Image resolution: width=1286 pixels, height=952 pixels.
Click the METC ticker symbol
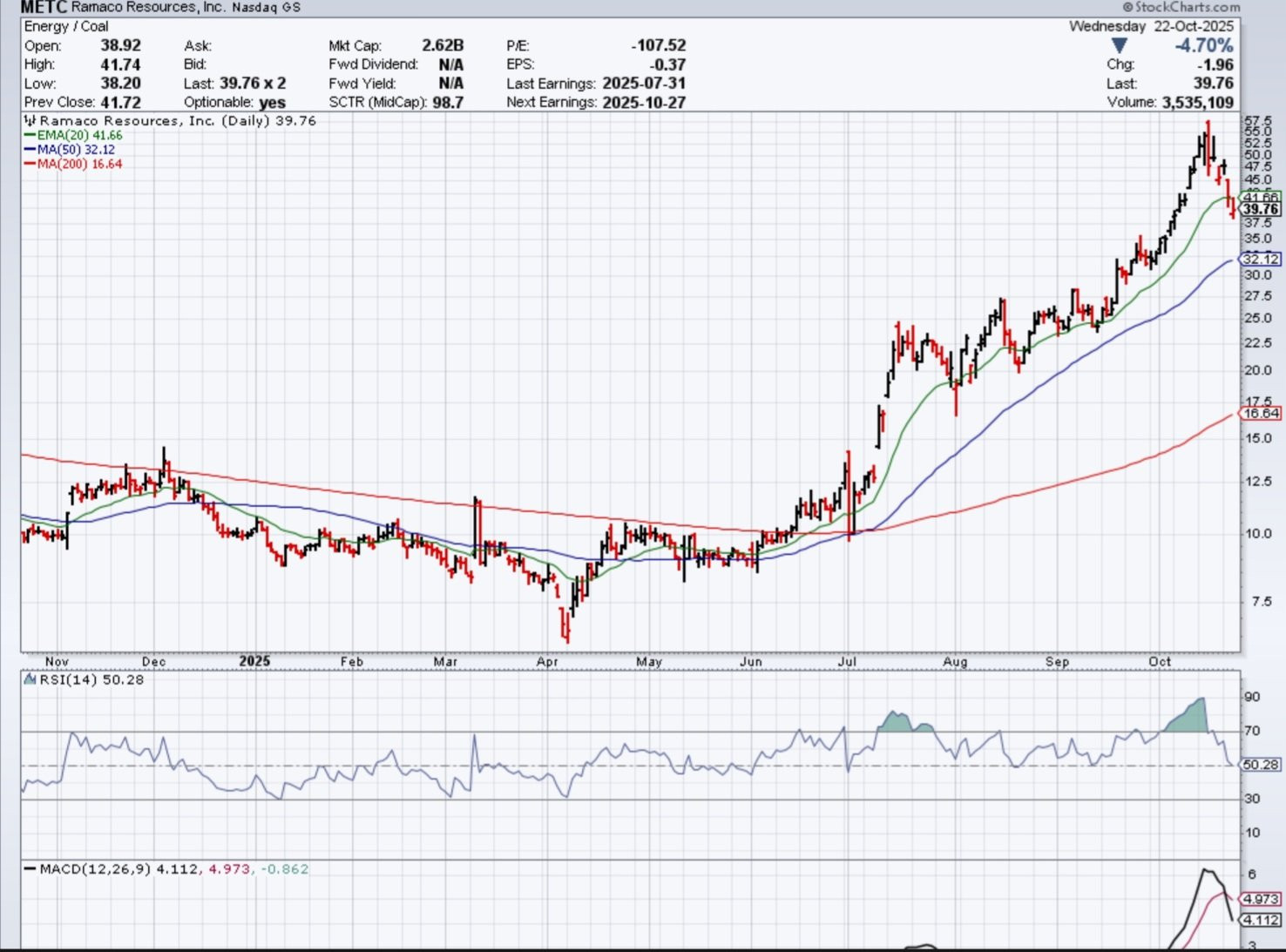(44, 8)
